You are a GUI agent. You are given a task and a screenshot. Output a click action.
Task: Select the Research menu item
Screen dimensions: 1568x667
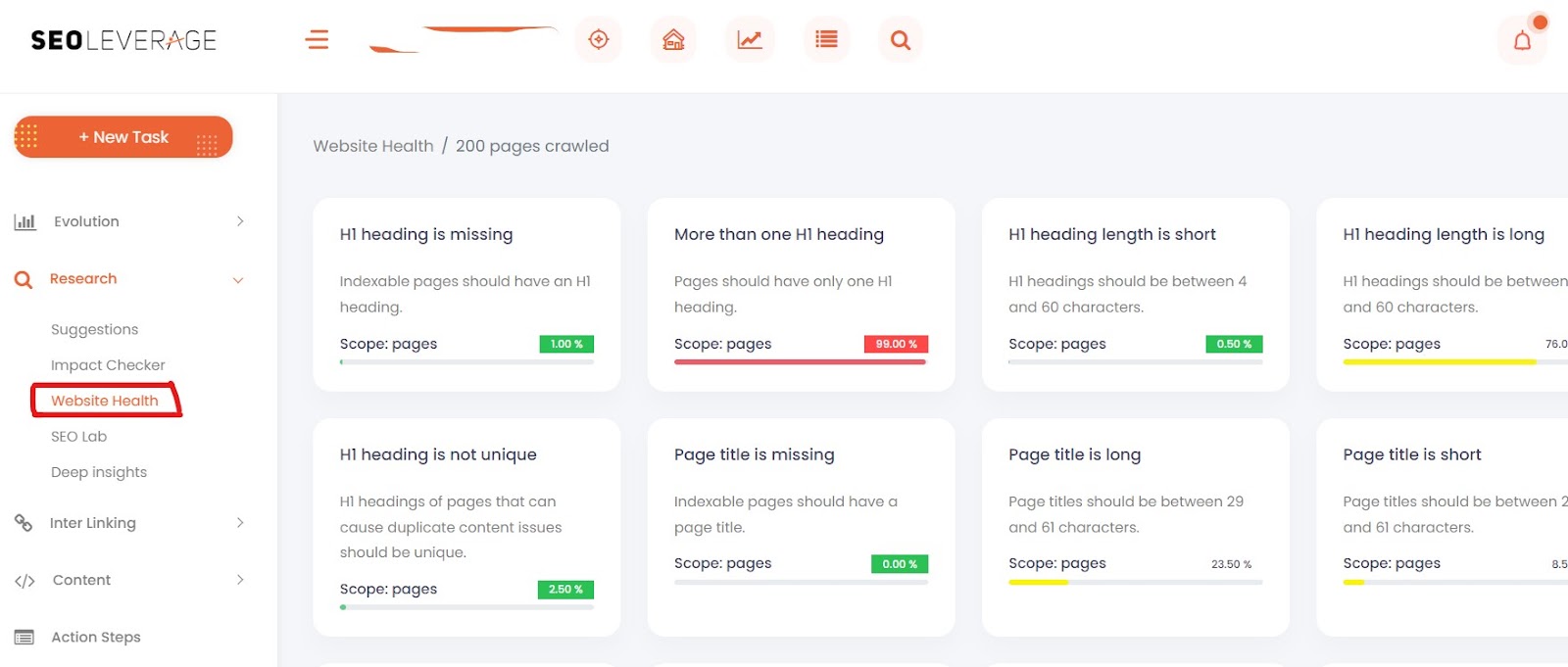coord(83,279)
